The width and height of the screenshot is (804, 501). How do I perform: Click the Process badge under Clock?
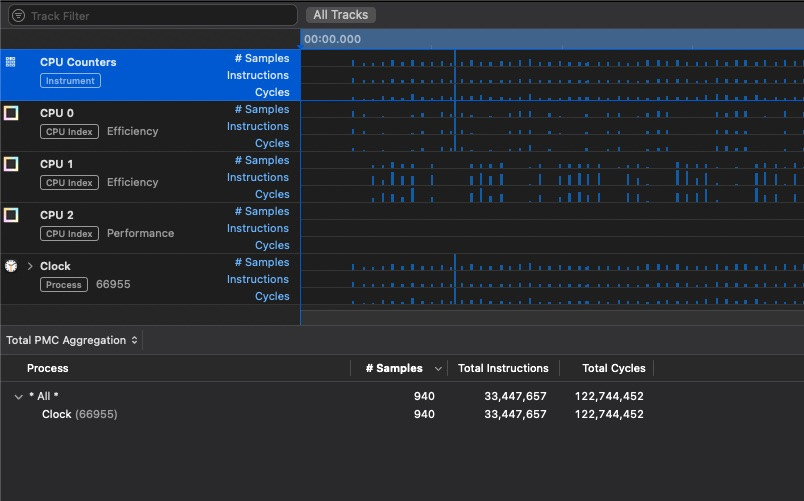pos(65,285)
